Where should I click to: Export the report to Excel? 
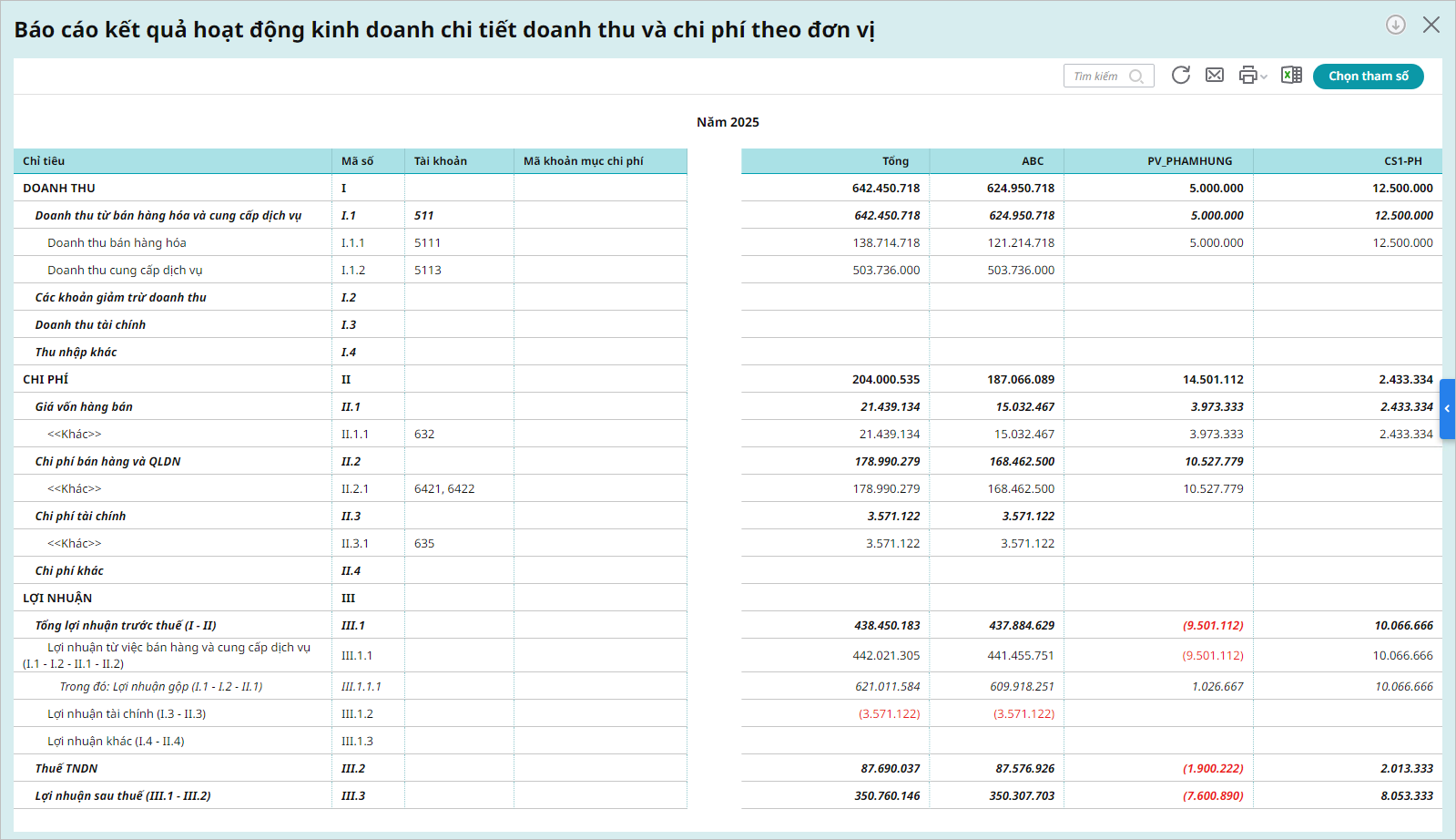(1291, 76)
